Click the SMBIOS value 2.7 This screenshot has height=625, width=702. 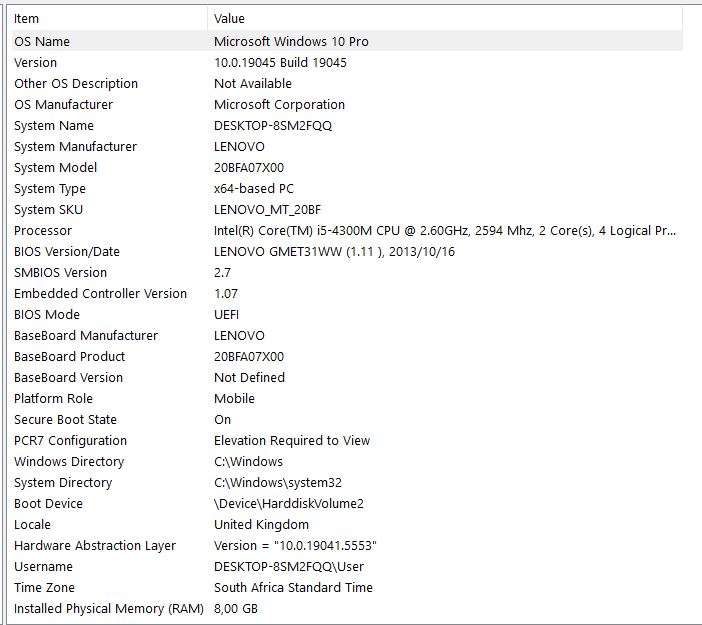click(x=223, y=273)
